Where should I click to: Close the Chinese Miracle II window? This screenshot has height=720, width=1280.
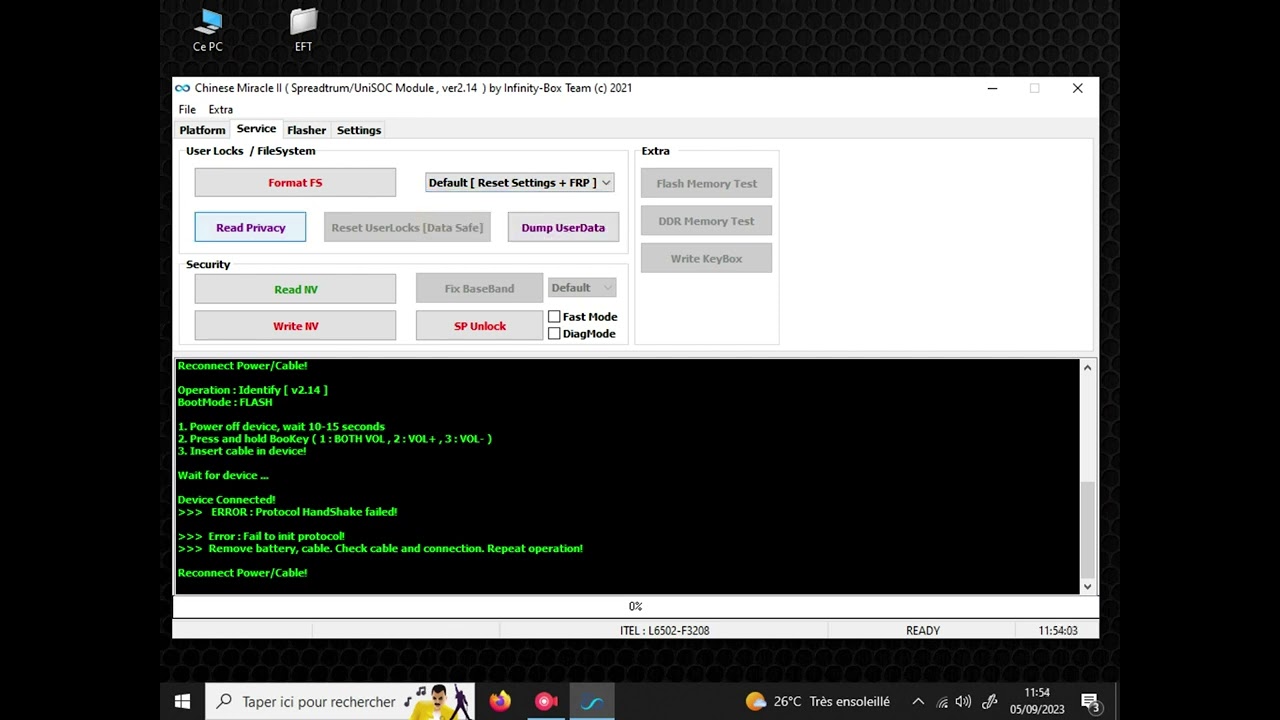point(1077,88)
